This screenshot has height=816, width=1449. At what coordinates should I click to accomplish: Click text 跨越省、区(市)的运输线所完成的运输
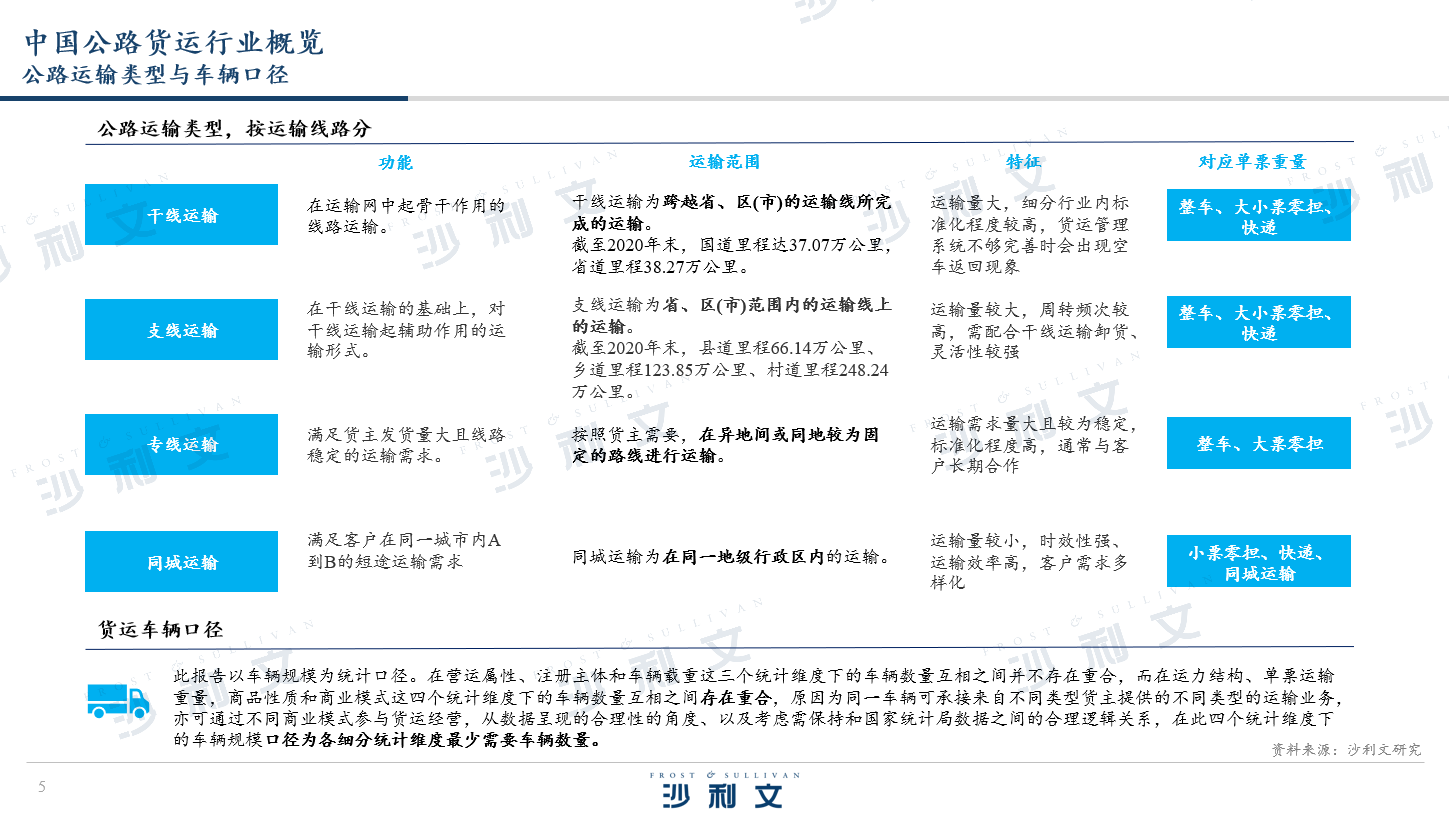(x=731, y=212)
